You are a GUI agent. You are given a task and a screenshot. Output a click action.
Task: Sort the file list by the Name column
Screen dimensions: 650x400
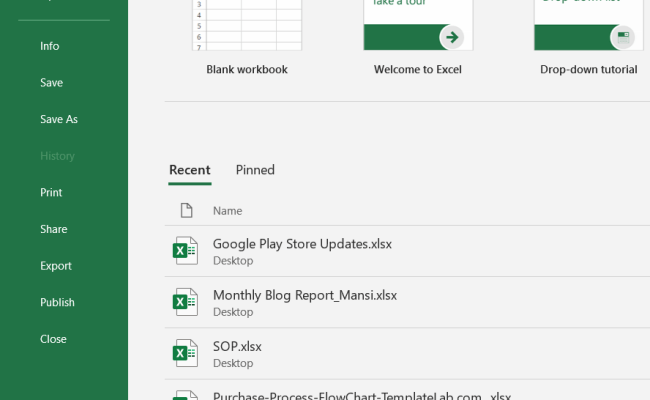[228, 211]
